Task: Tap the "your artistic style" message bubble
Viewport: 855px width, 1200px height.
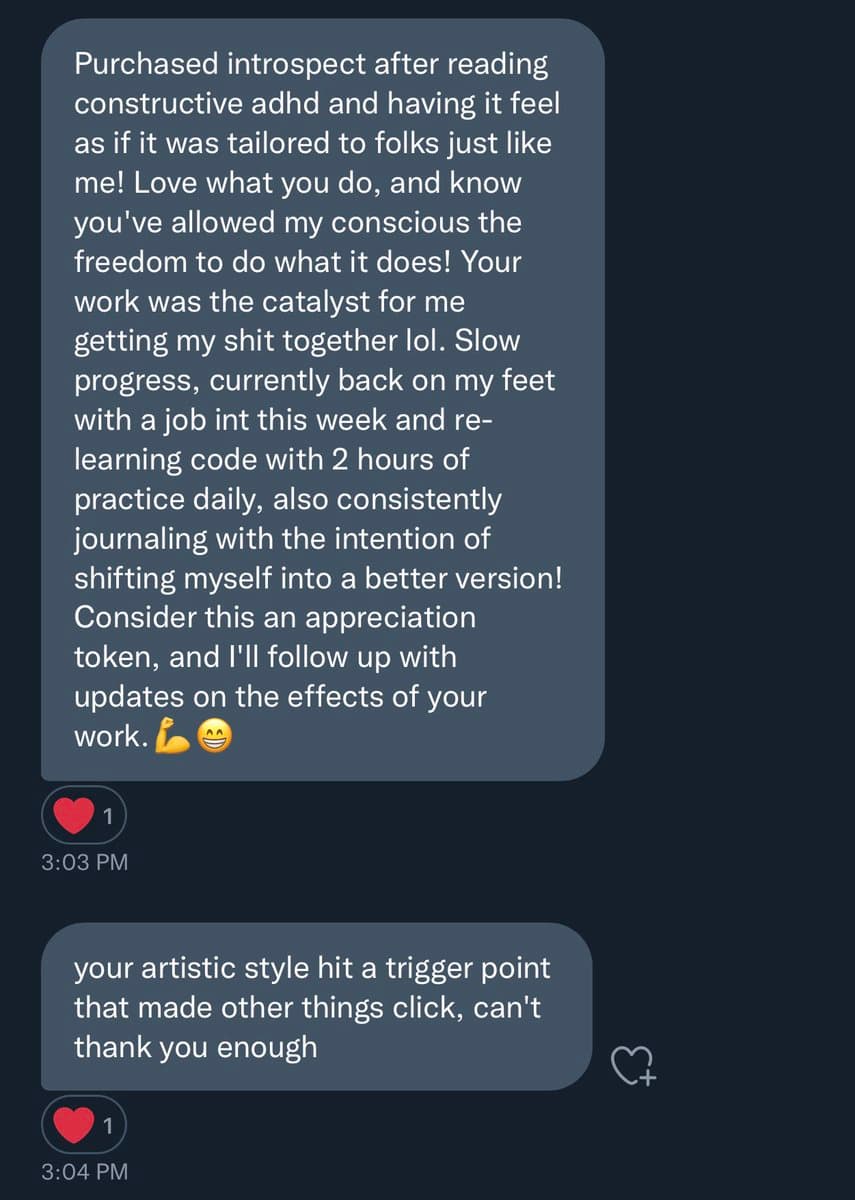Action: pos(315,1006)
